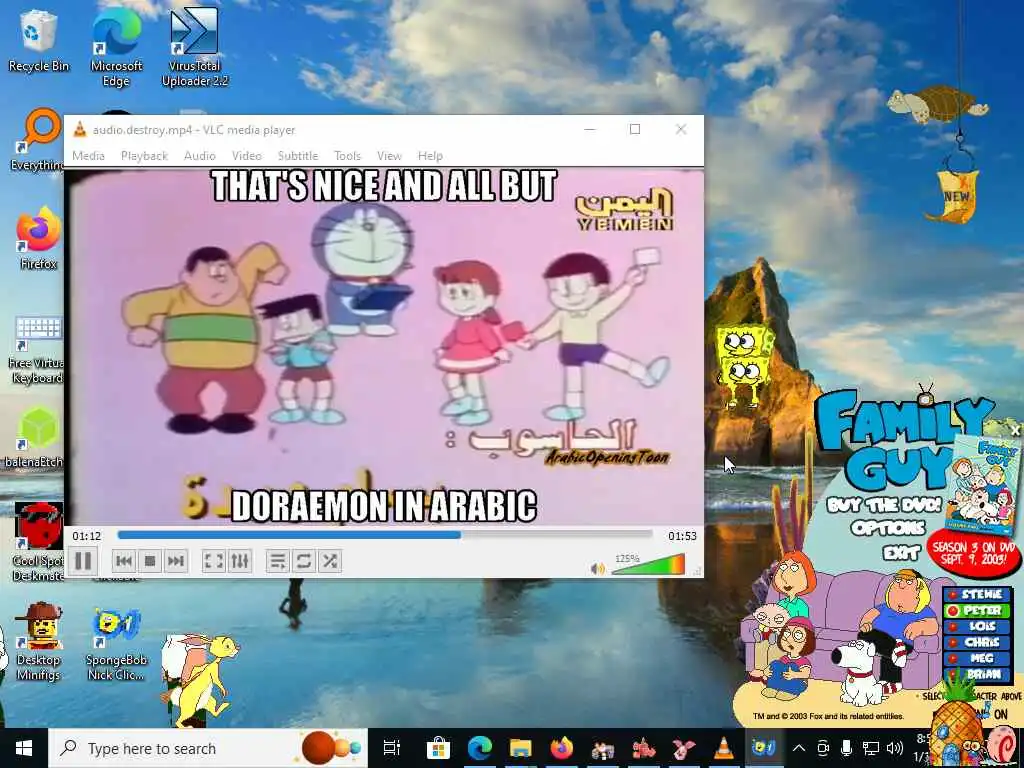This screenshot has width=1024, height=768.
Task: Open the Tools menu
Action: click(x=347, y=155)
